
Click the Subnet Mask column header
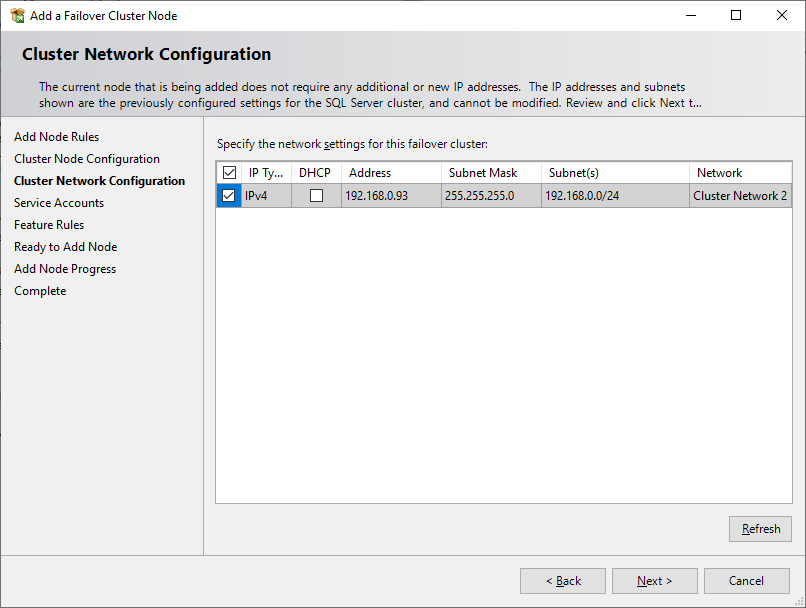click(x=491, y=173)
